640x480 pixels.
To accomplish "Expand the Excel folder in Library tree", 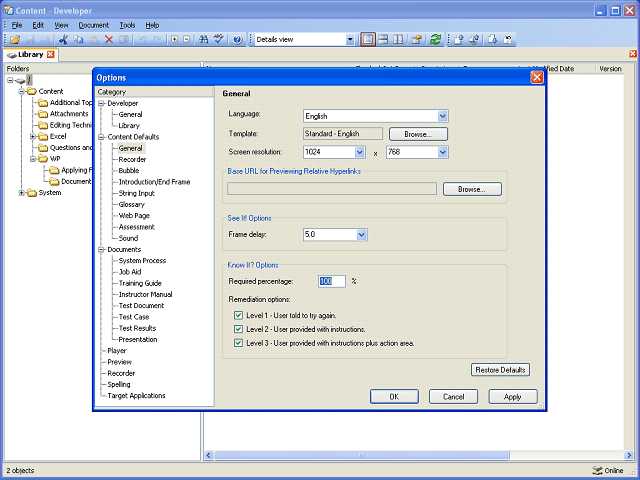I will coord(33,137).
